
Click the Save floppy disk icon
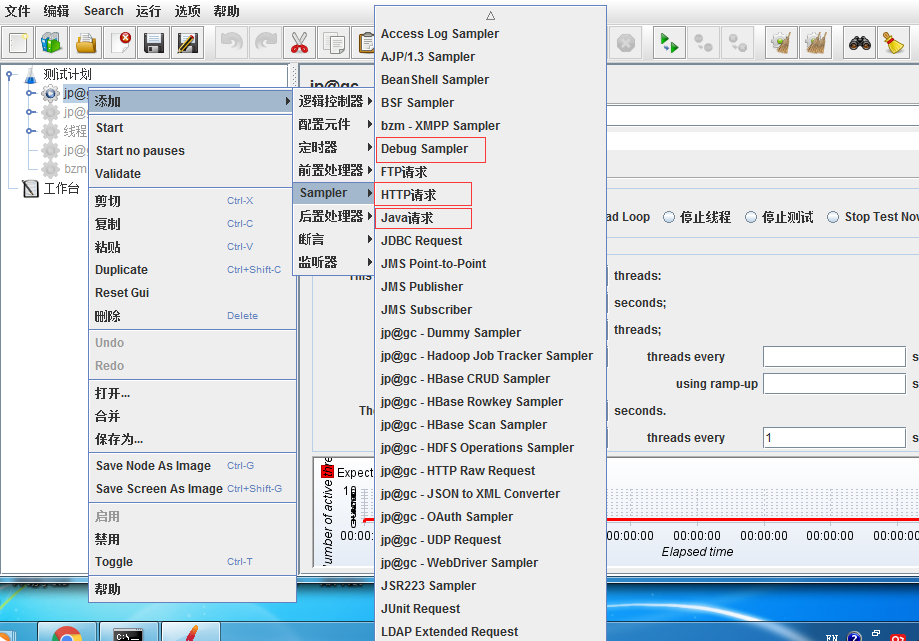(153, 43)
